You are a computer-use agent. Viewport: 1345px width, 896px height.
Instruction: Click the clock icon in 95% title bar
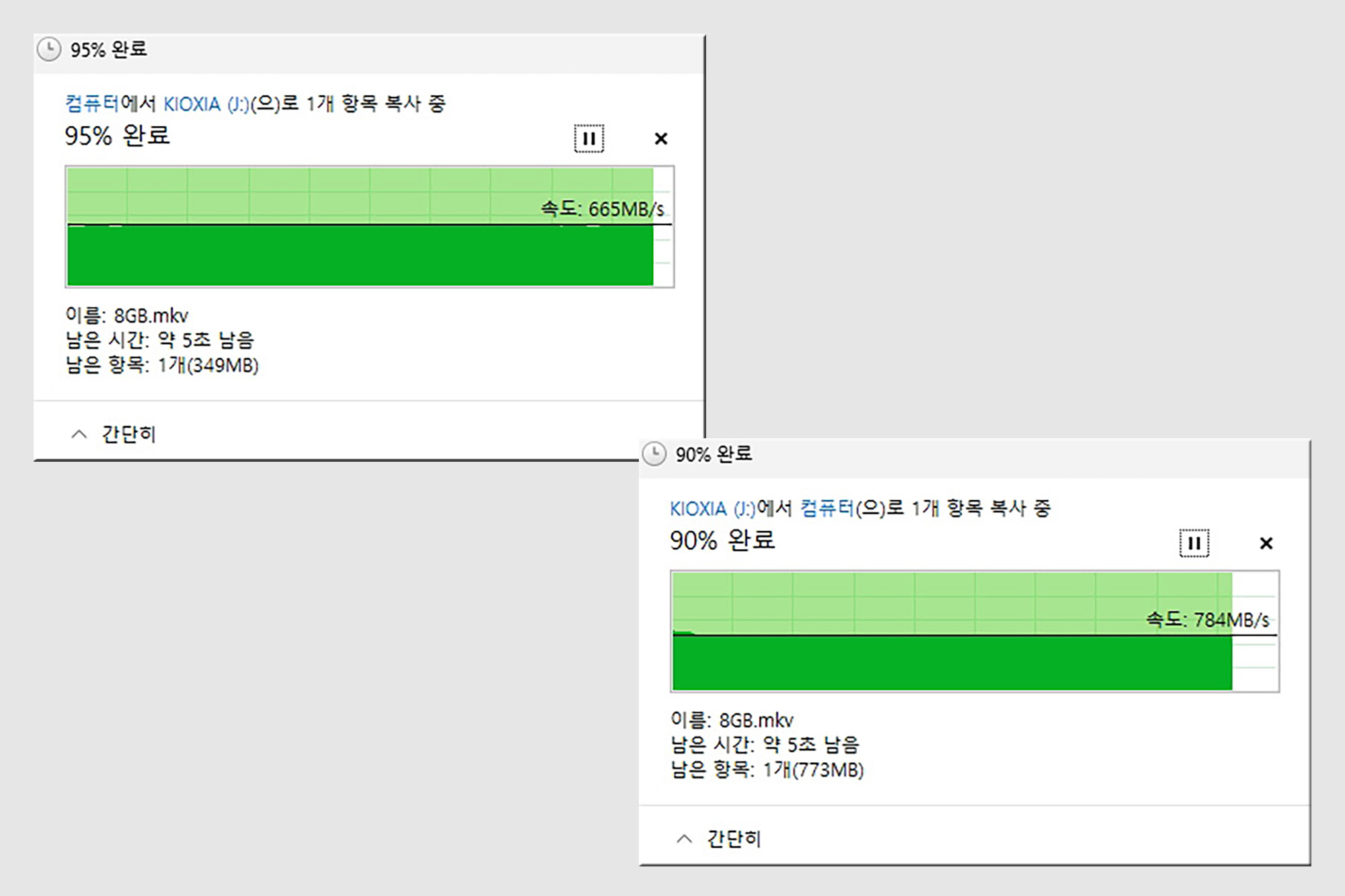coord(49,49)
